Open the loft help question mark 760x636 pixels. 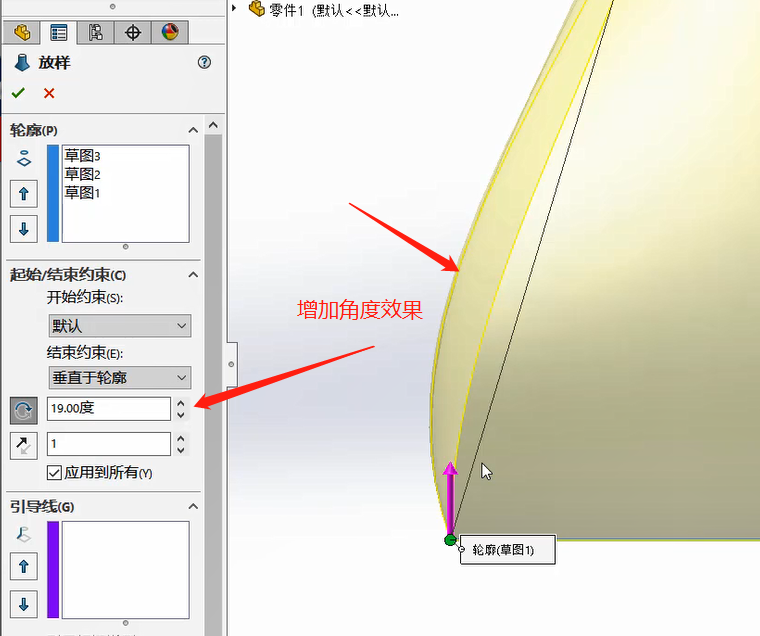[x=204, y=62]
